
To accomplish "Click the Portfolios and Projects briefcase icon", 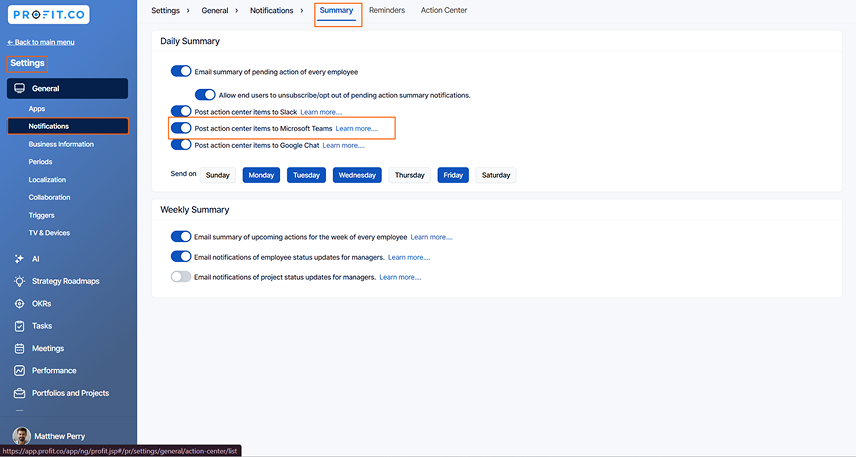I will [x=19, y=393].
